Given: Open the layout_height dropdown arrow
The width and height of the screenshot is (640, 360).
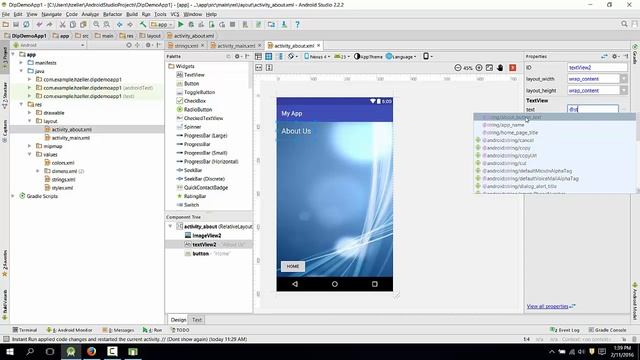Looking at the screenshot, I should pos(624,90).
